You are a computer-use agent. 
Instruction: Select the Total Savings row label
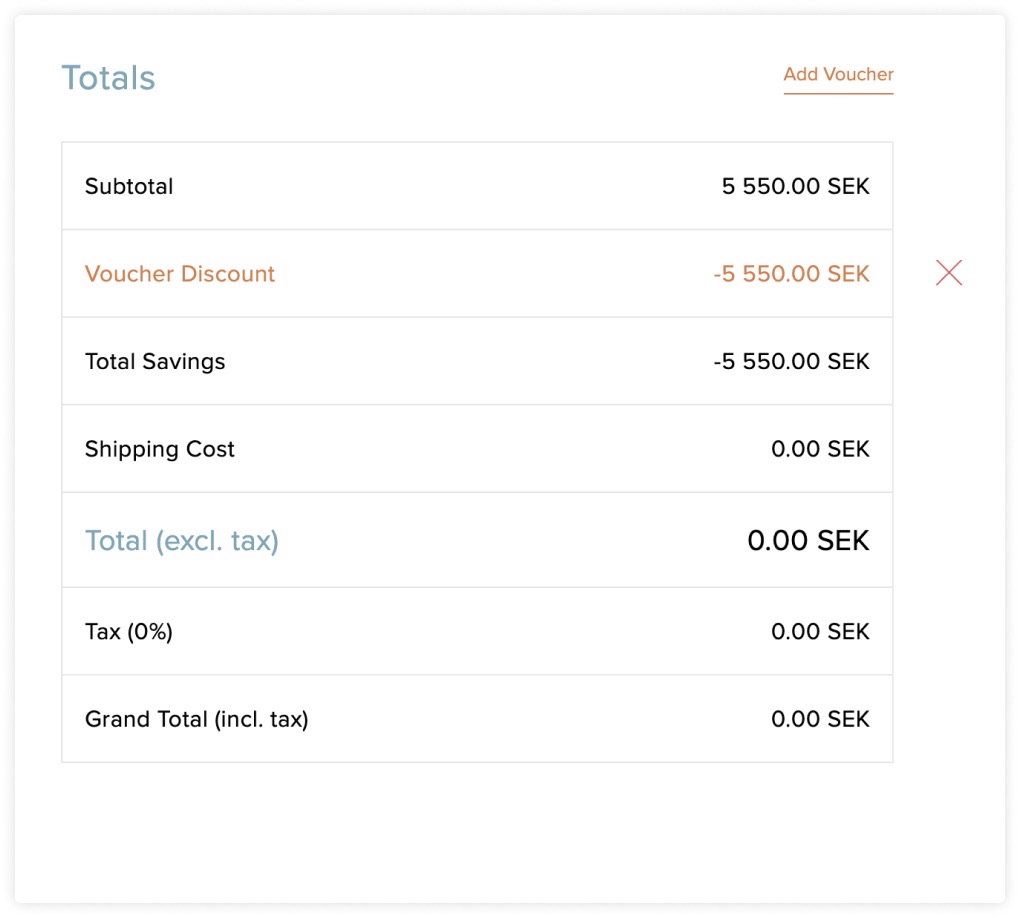click(155, 361)
